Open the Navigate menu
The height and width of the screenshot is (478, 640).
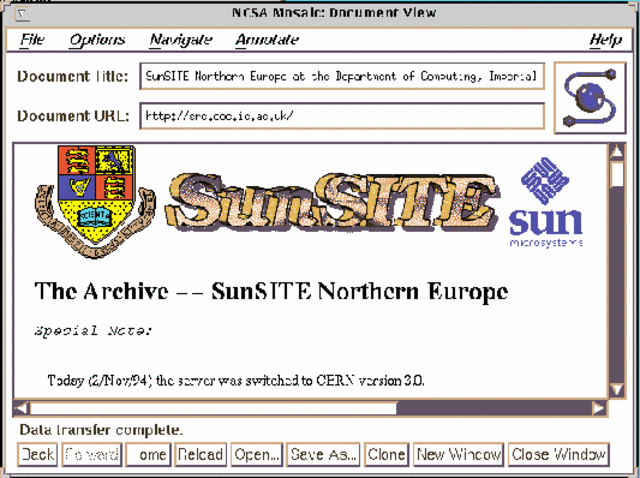[180, 40]
